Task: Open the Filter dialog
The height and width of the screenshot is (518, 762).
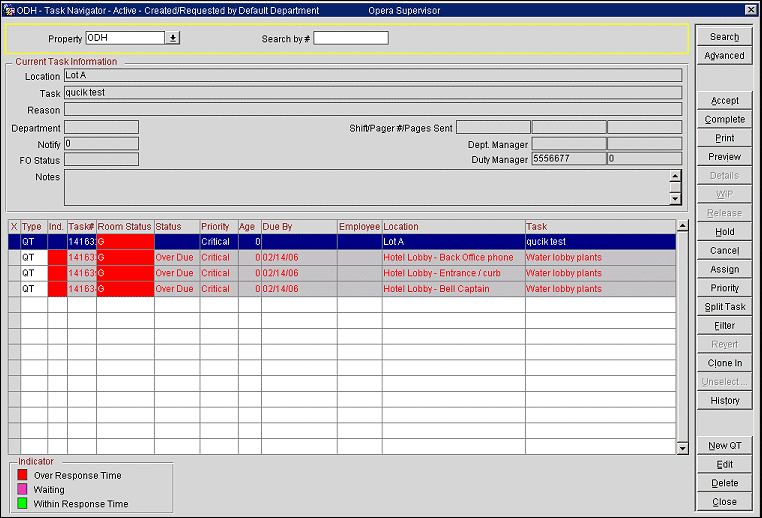Action: pyautogui.click(x=724, y=326)
